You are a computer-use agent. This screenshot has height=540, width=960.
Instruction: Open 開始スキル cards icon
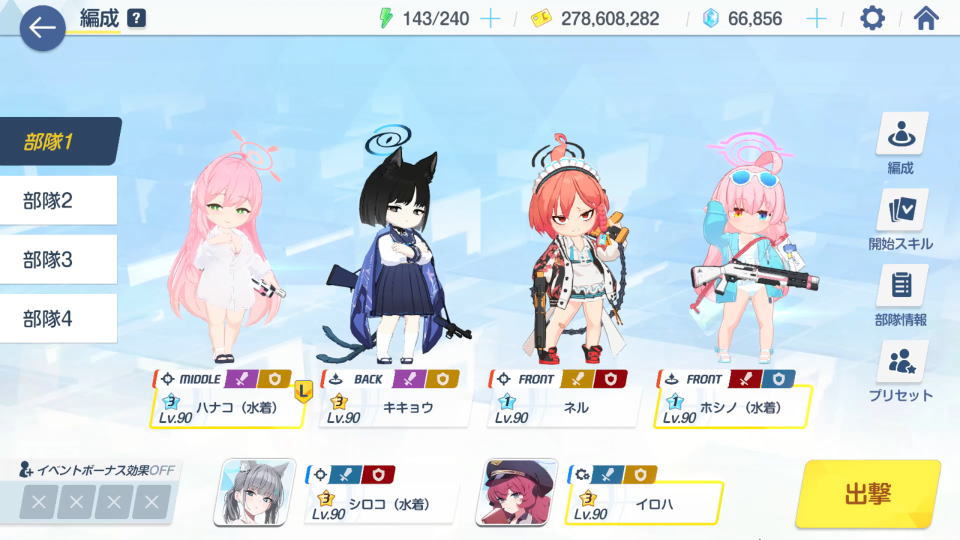[901, 209]
